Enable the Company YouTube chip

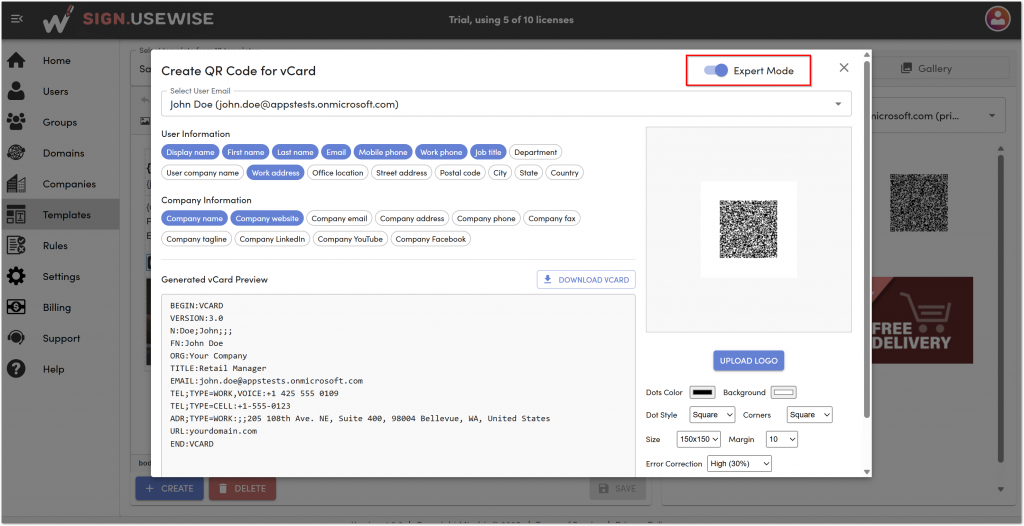click(x=351, y=239)
